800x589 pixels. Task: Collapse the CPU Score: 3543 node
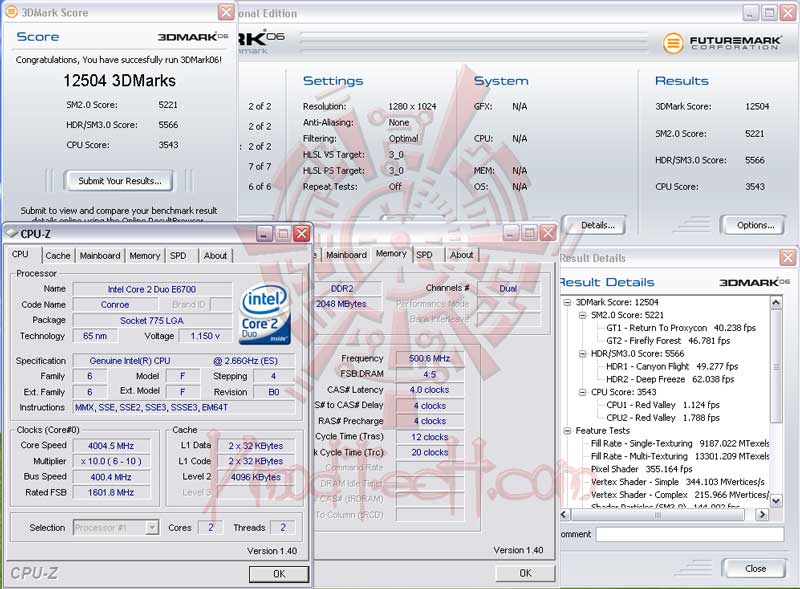[x=582, y=392]
